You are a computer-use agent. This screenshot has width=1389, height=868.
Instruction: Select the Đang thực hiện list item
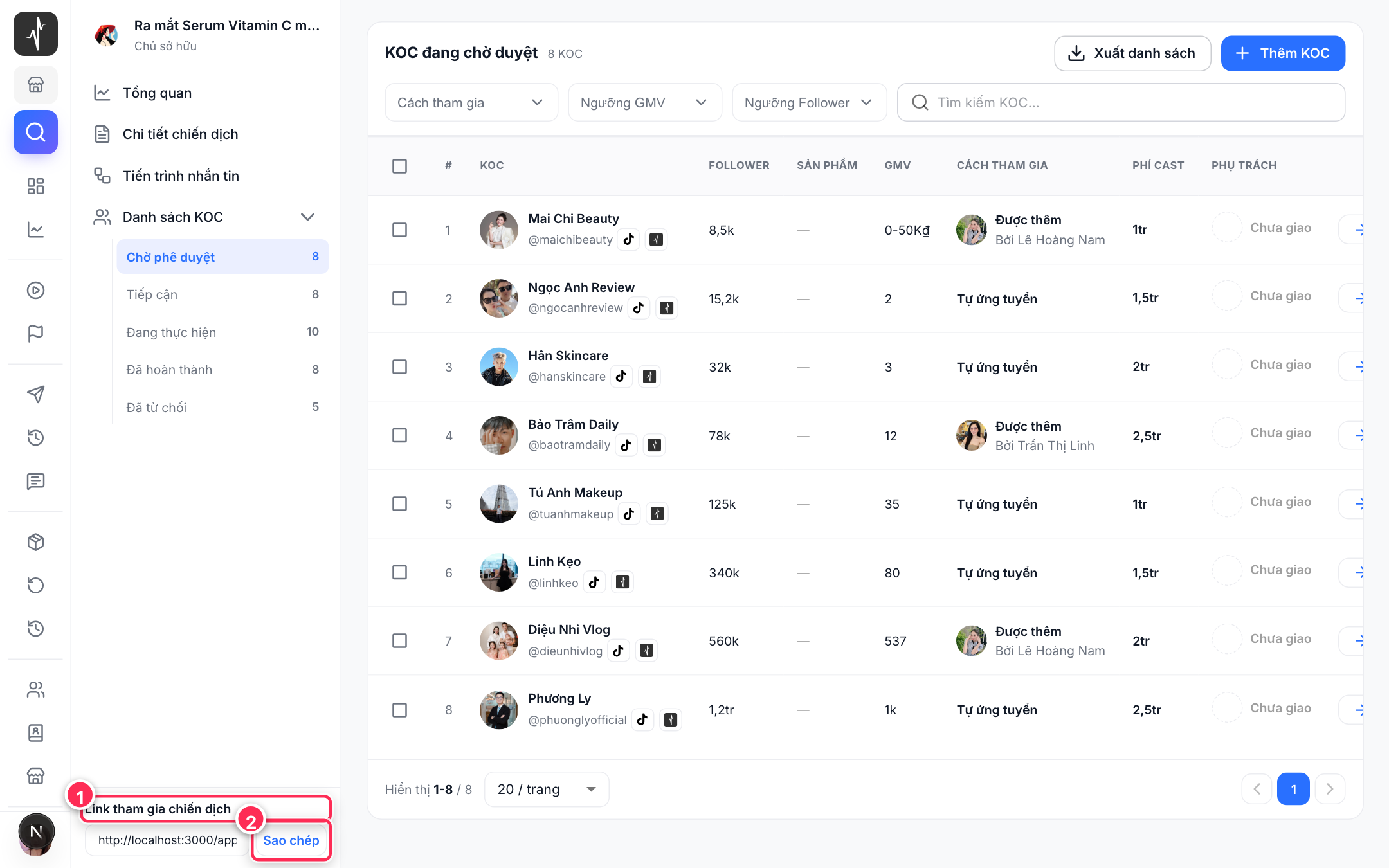click(x=222, y=332)
